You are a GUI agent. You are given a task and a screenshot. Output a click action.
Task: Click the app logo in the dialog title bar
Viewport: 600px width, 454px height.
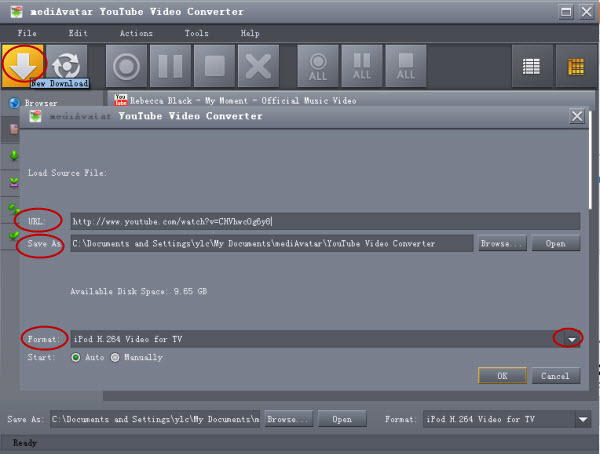(x=35, y=116)
